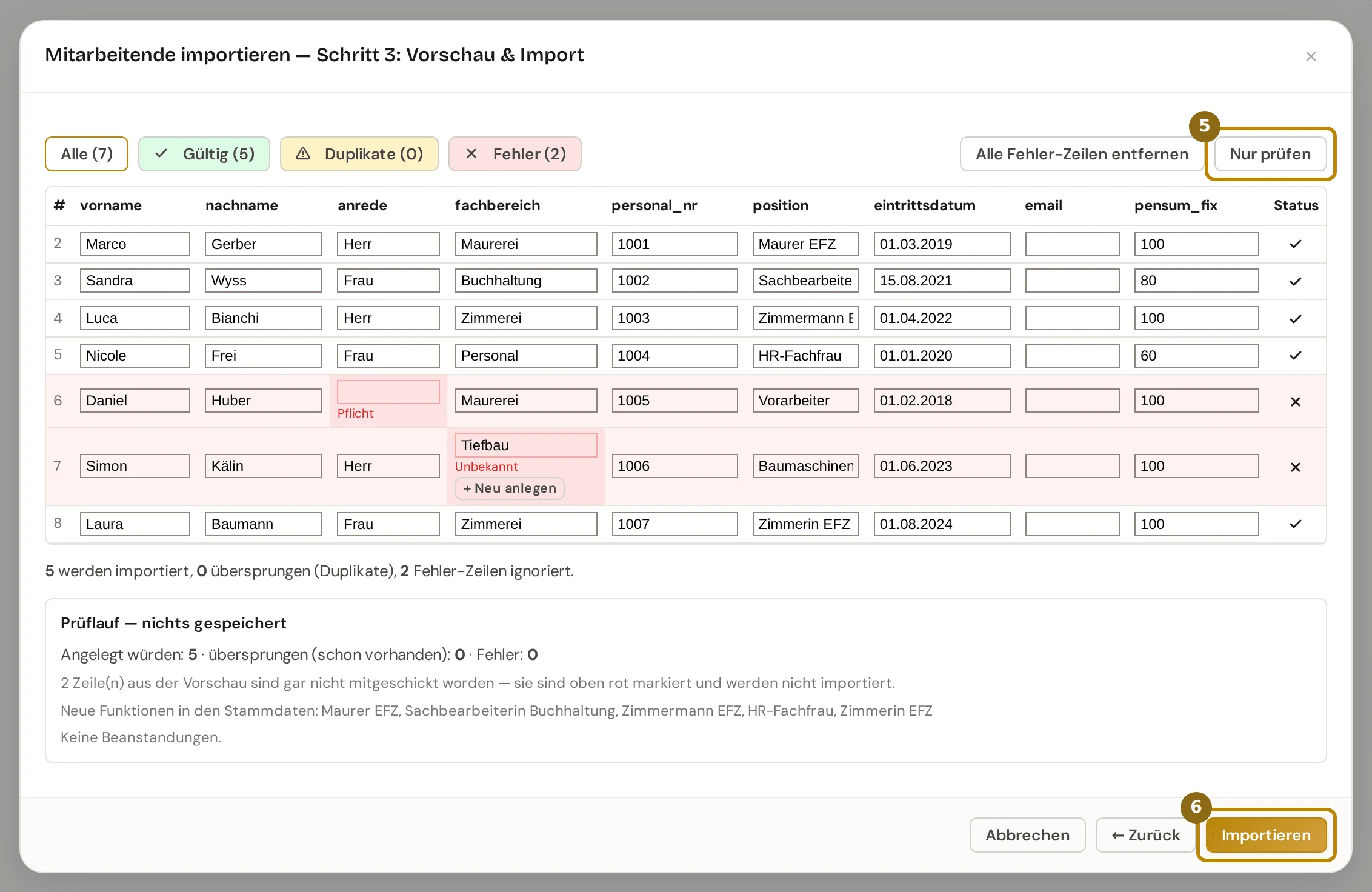Click the valid checkmark status for Laura
Viewport: 1372px width, 892px height.
pyautogui.click(x=1296, y=524)
